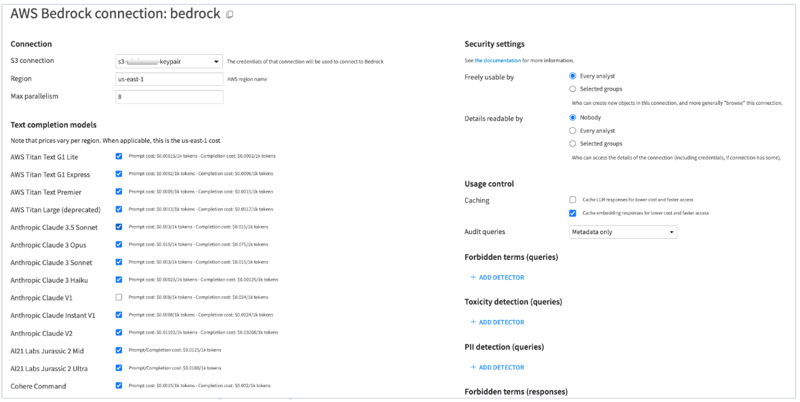Toggle Anthropic Claude 3 Haiku checkbox
The image size is (800, 402).
(119, 280)
